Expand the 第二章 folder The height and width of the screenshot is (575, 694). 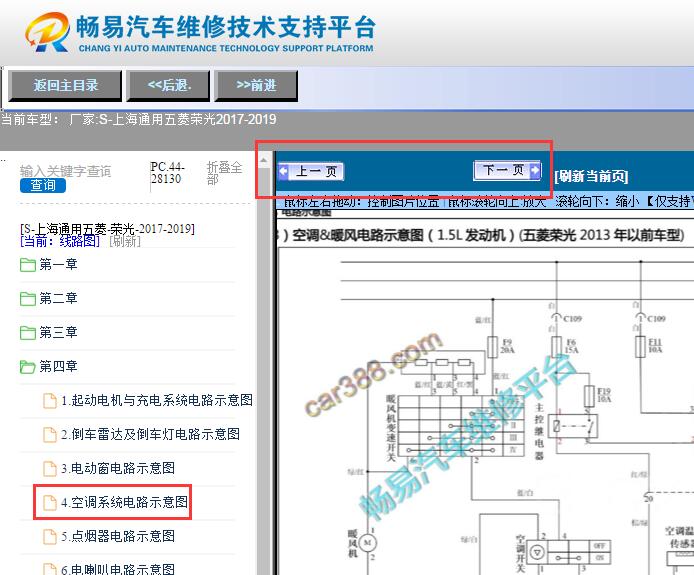[58, 298]
